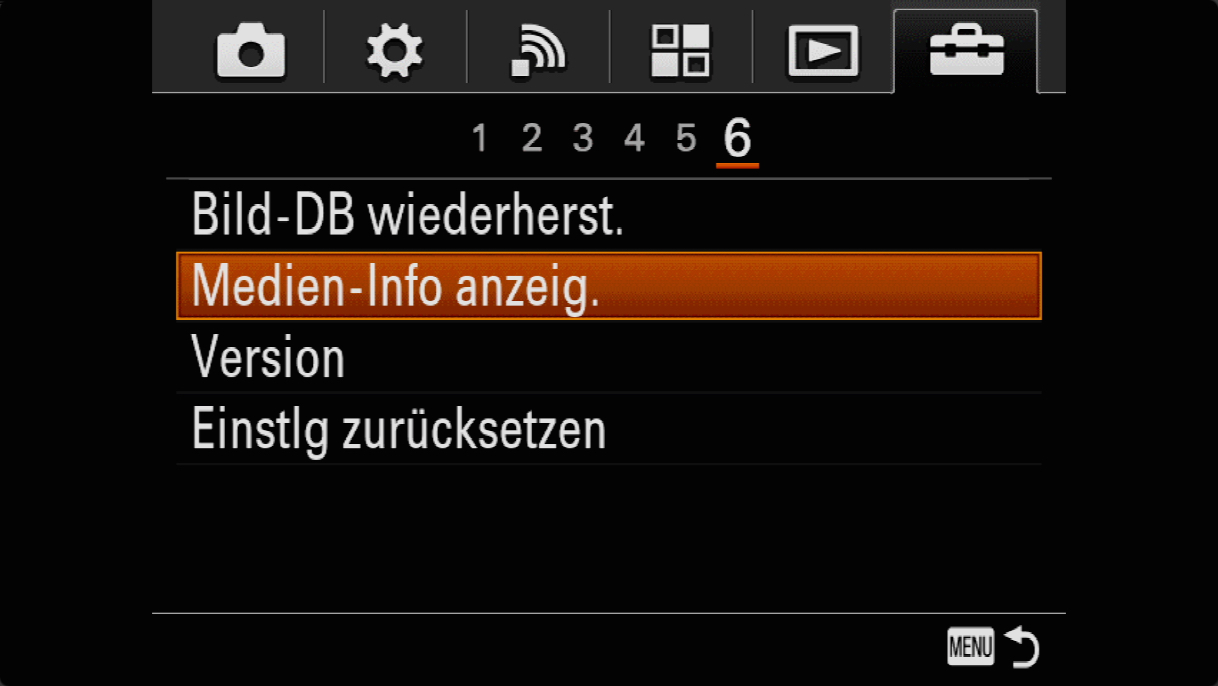Select the current page number 6
1218x686 pixels.
[737, 138]
